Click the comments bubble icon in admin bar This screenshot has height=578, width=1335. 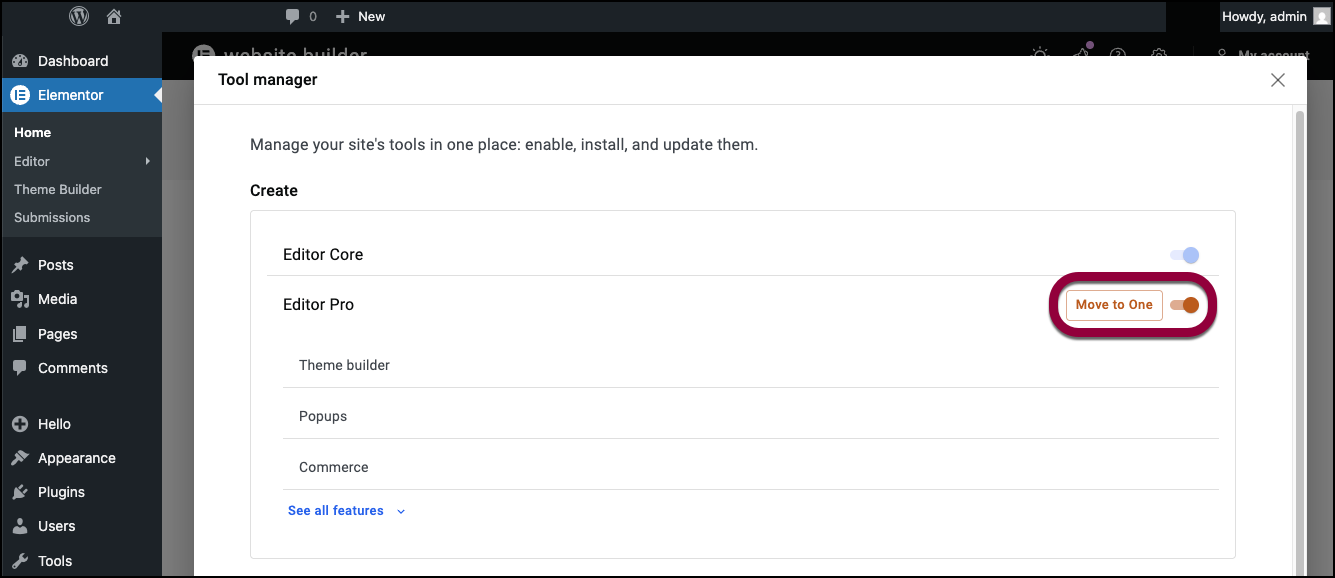pos(293,16)
